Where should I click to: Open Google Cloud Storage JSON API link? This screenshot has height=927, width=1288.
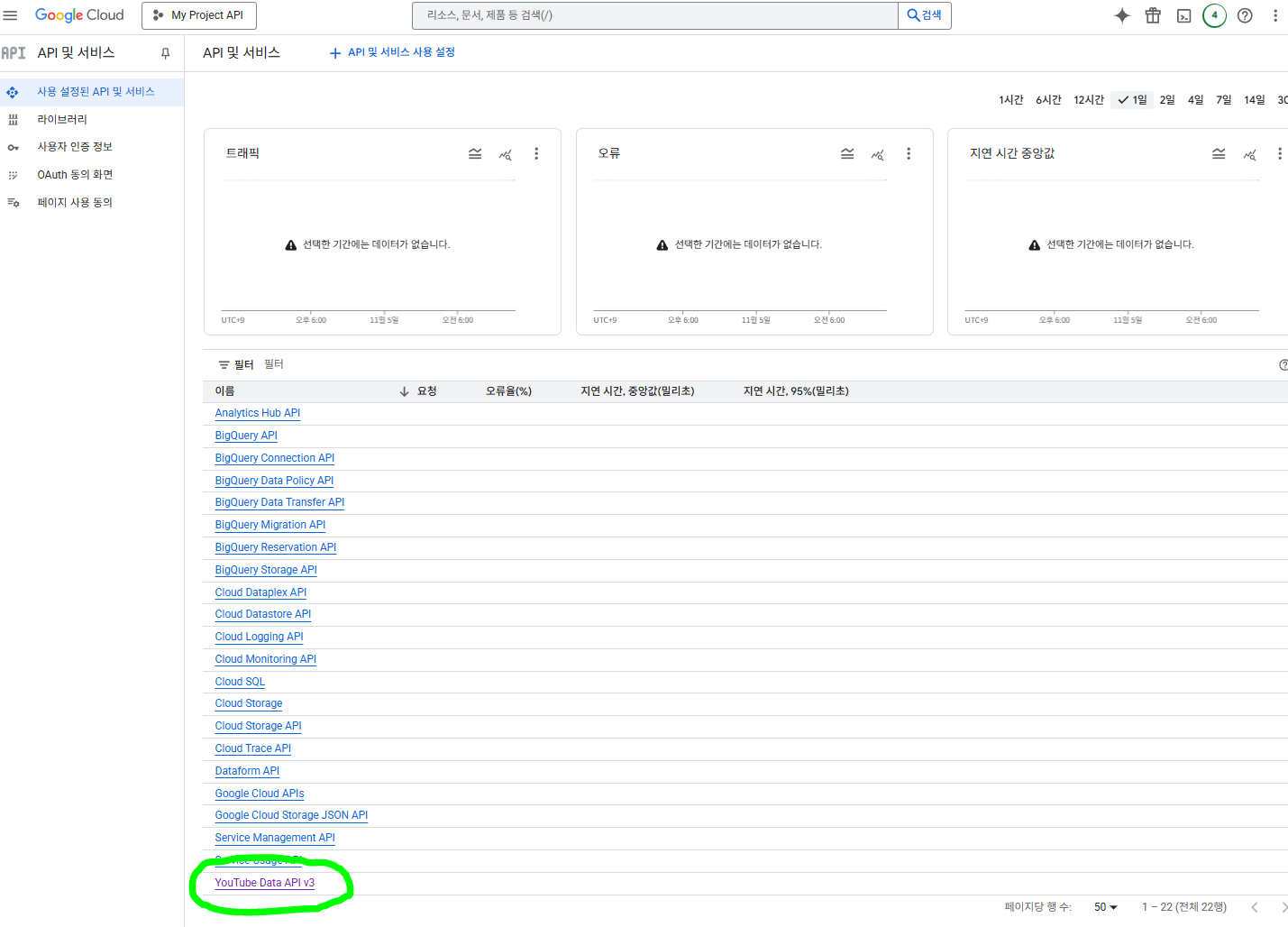[291, 815]
